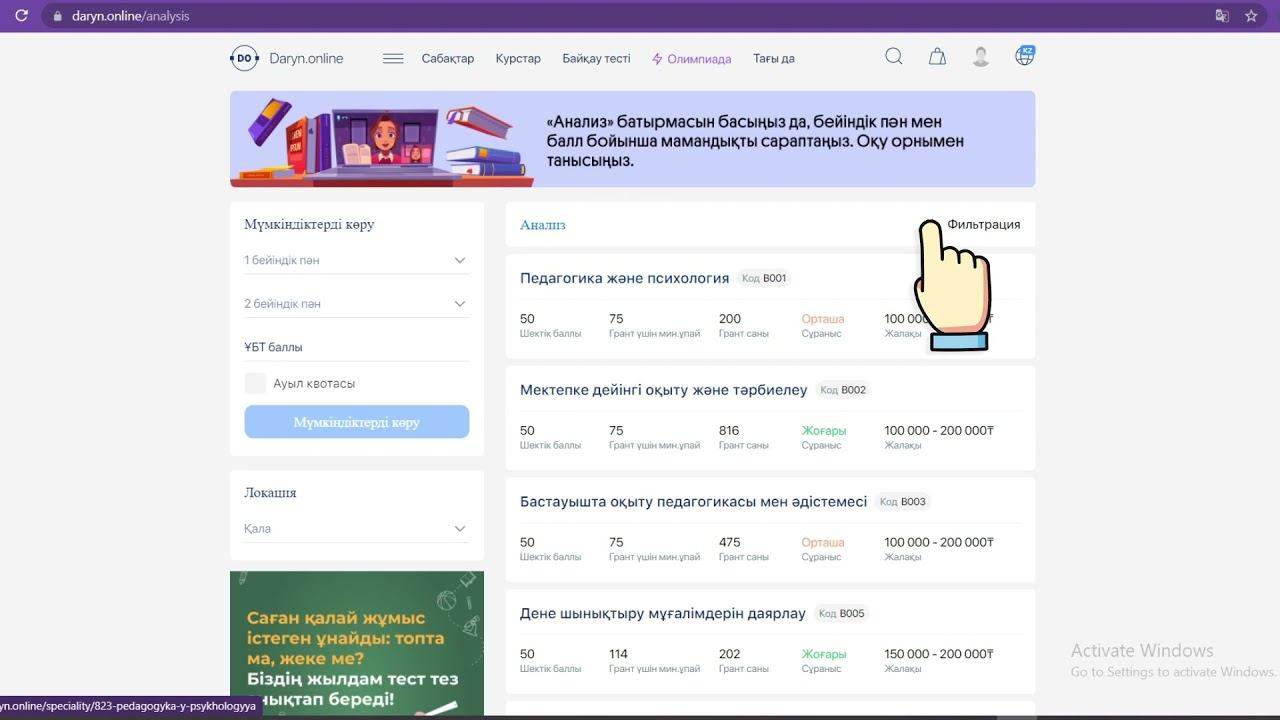Click the Анализ banner image
This screenshot has height=720, width=1280.
pyautogui.click(x=632, y=139)
